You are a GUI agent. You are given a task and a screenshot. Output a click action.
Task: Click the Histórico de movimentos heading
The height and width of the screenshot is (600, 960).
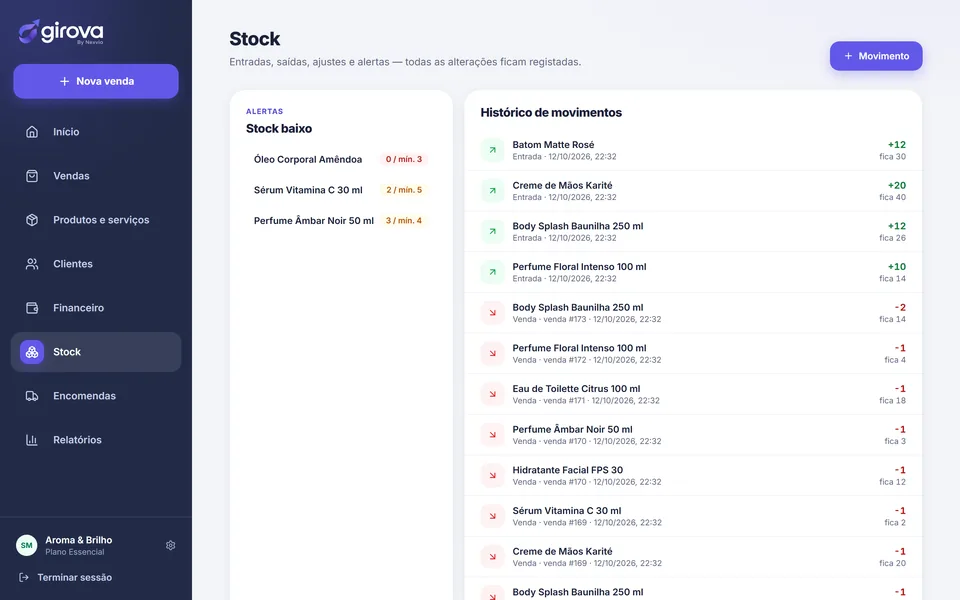click(551, 113)
